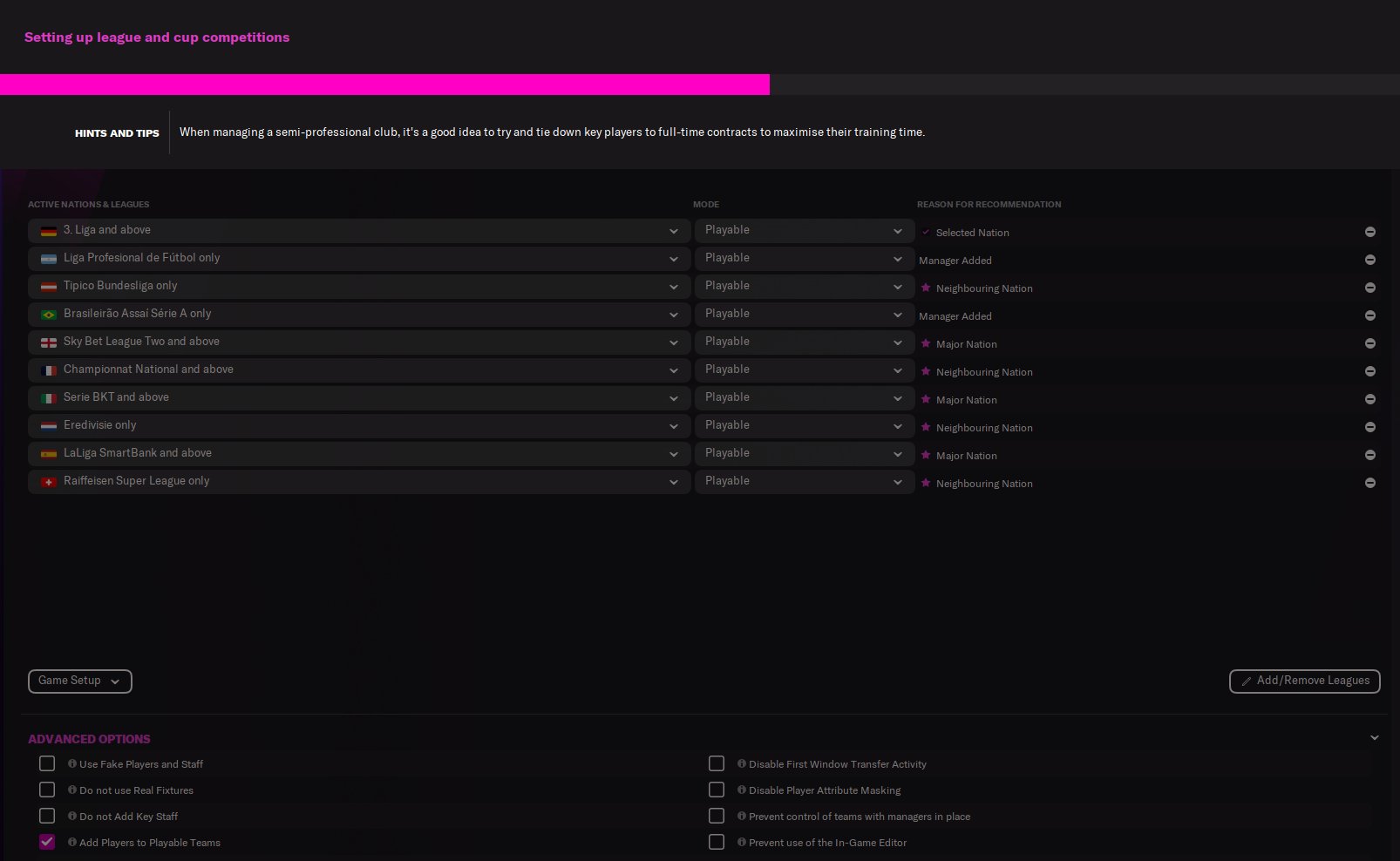
Task: Click info icon for Add Players to Playable Teams
Action: click(x=72, y=842)
